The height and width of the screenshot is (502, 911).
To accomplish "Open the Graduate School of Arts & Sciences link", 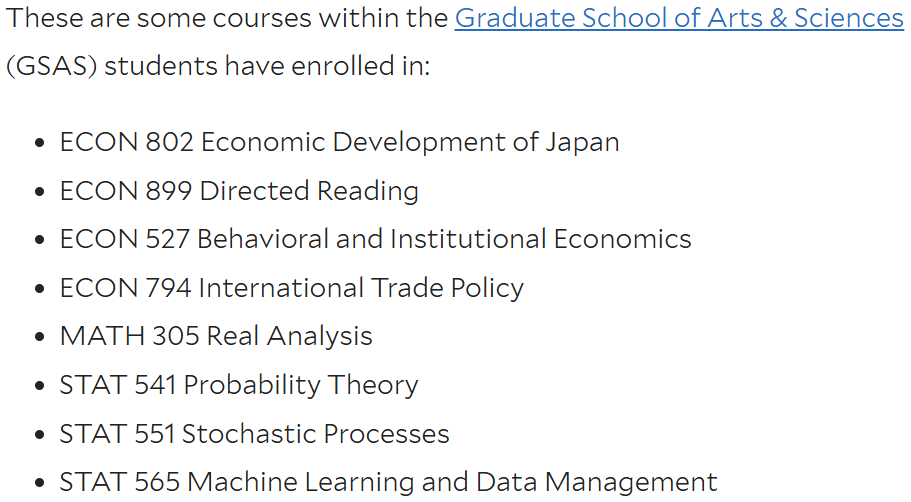I will point(679,18).
